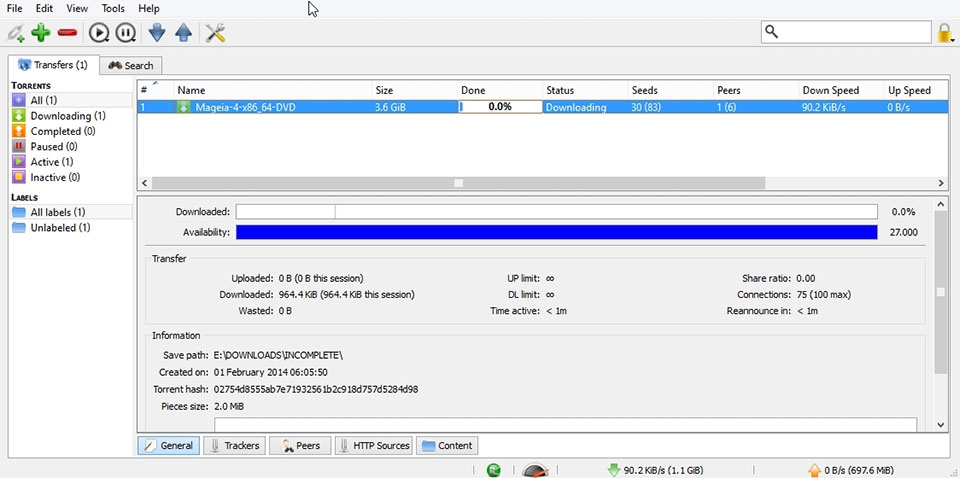This screenshot has height=478, width=960.
Task: Sort torrents by Peers column header
Action: click(x=756, y=90)
